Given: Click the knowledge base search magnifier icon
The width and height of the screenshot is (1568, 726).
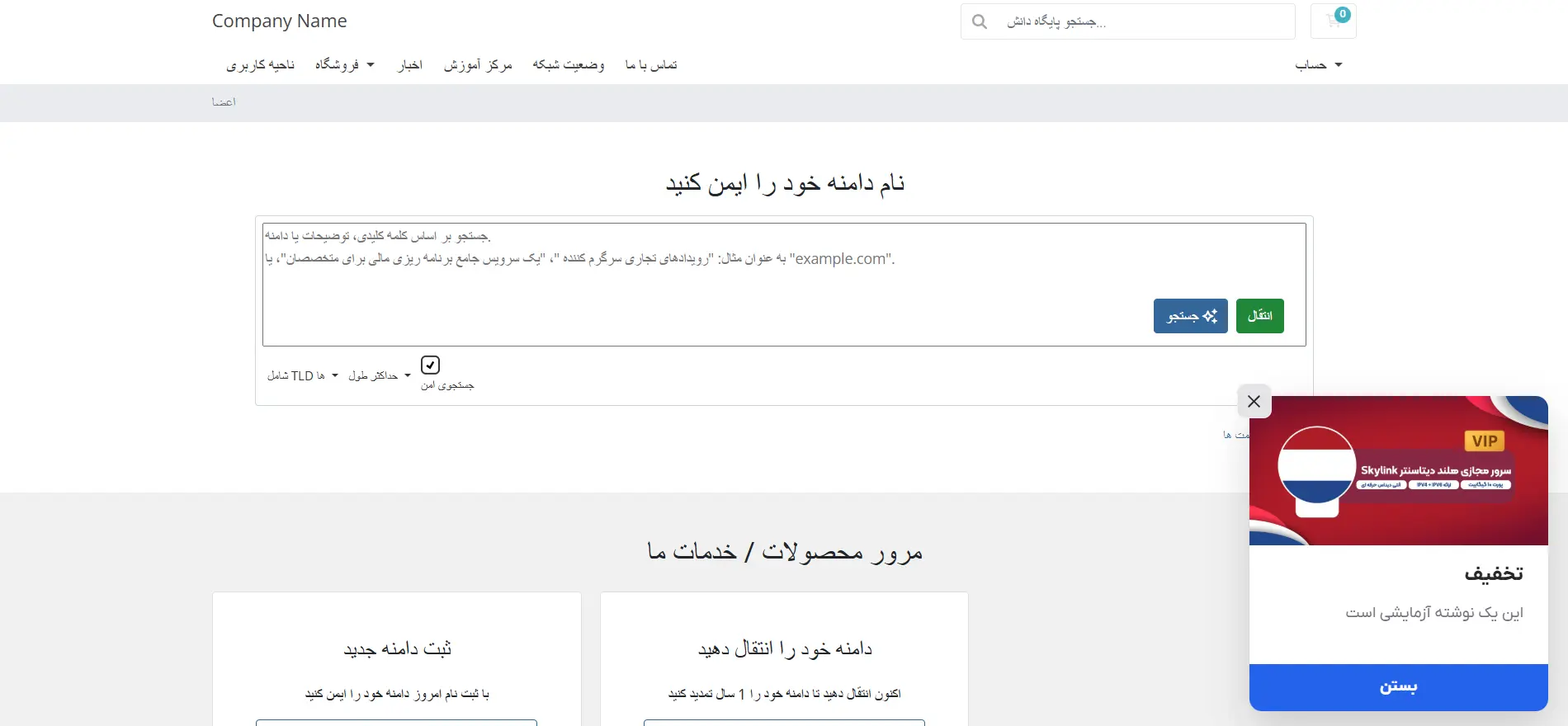Looking at the screenshot, I should point(980,21).
